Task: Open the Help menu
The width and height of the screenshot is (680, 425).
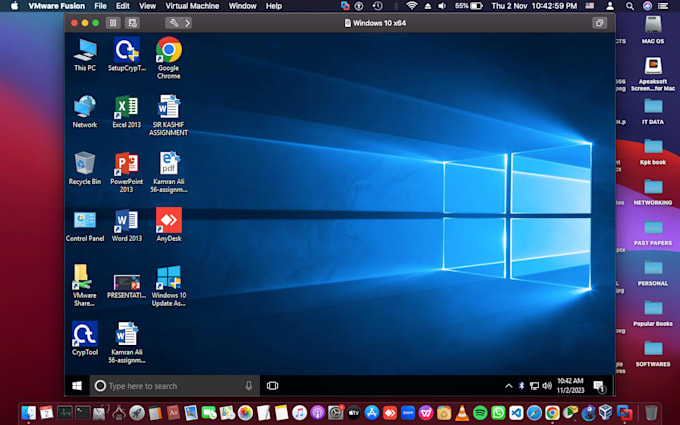Action: [x=274, y=6]
